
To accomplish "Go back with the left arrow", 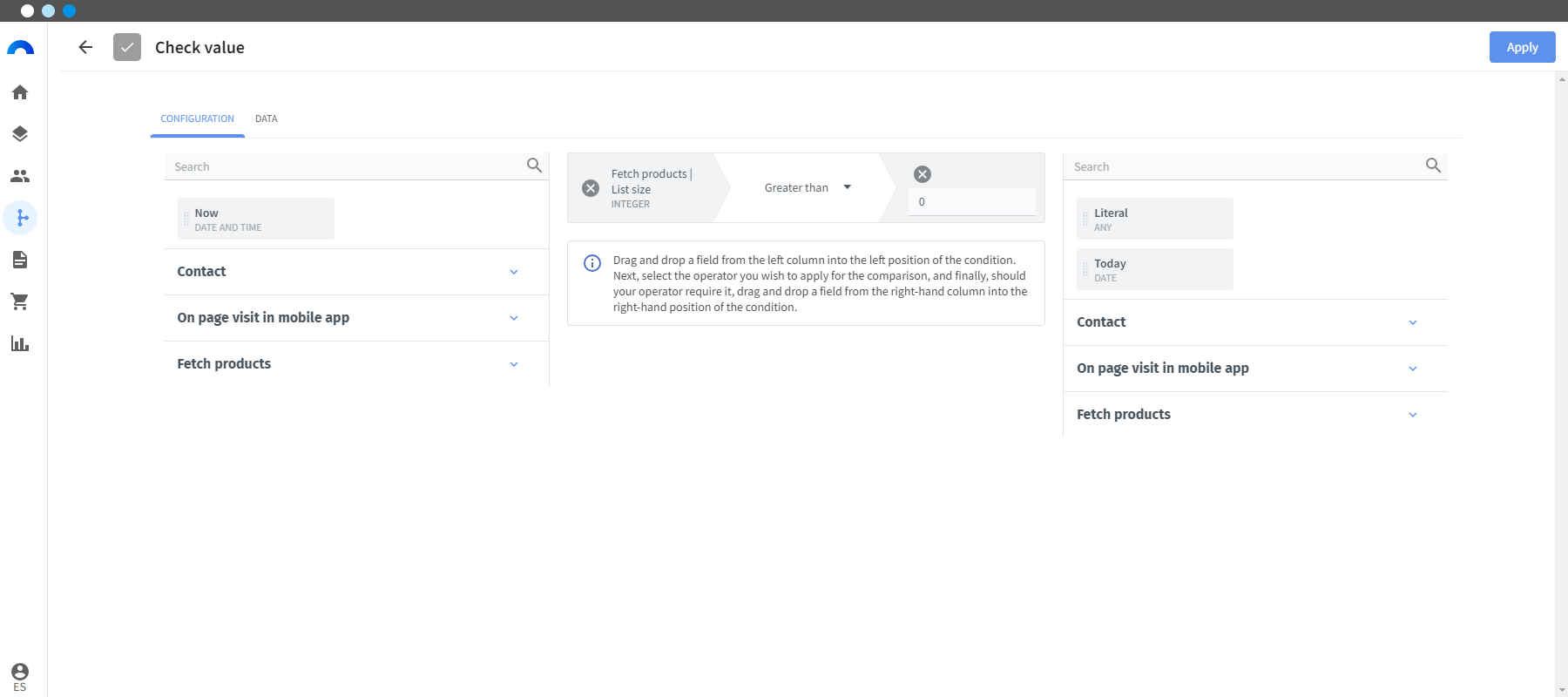I will point(85,47).
